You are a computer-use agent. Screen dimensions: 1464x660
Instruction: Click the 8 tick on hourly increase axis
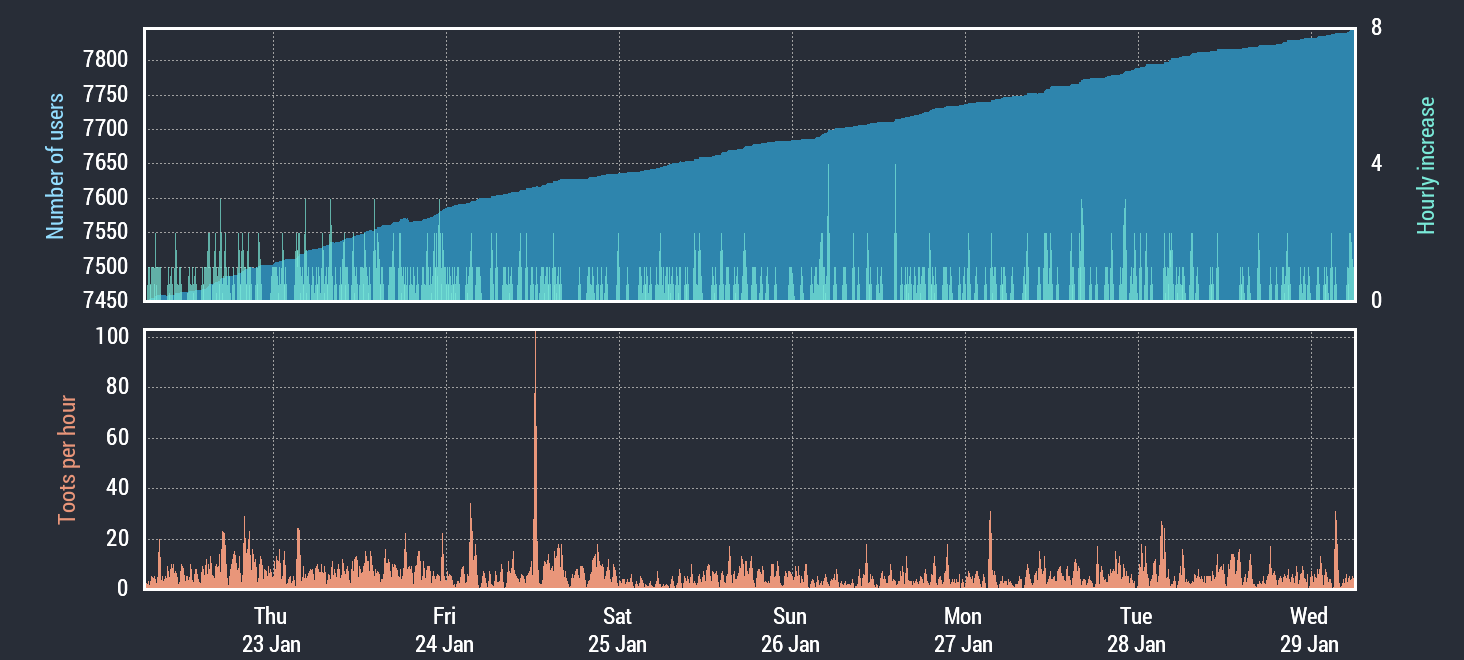click(1376, 28)
